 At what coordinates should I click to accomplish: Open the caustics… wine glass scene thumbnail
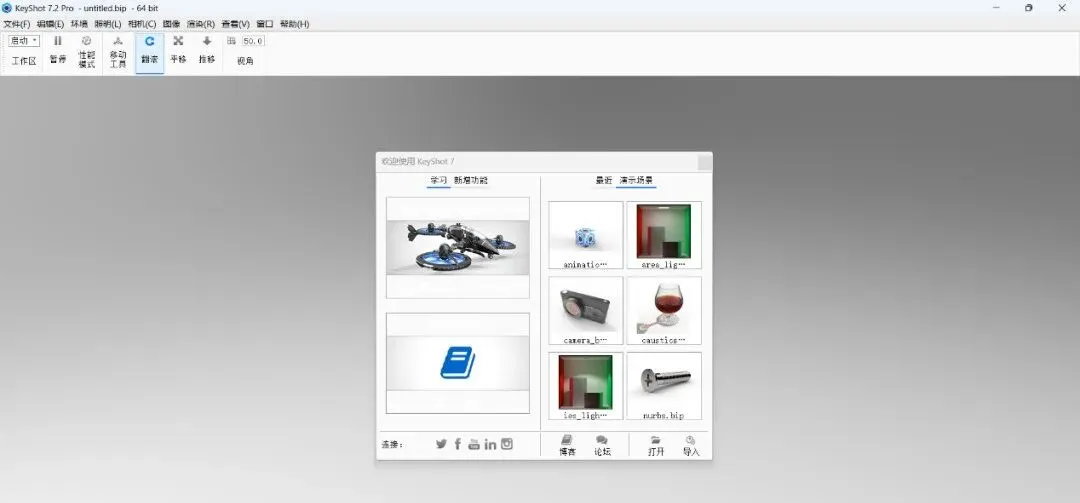coord(664,311)
